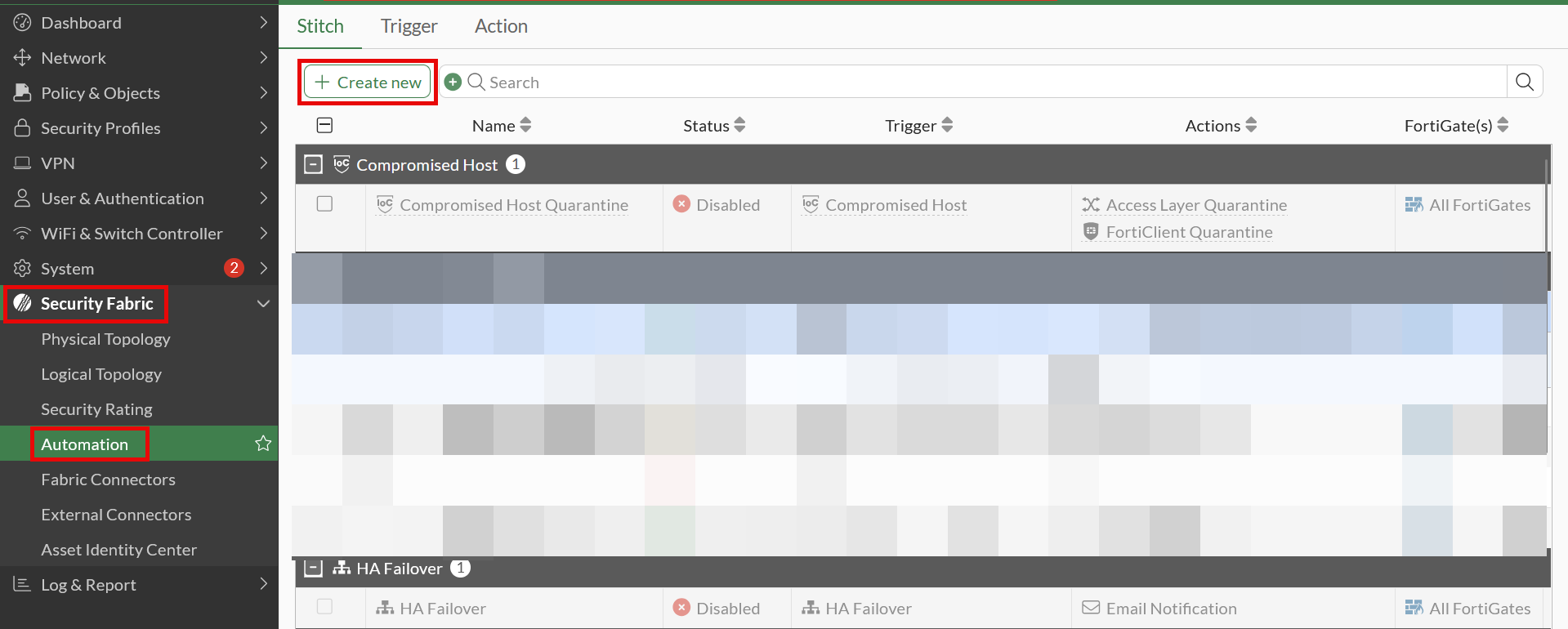The width and height of the screenshot is (1568, 629).
Task: Click the Status column sort arrows
Action: click(739, 125)
